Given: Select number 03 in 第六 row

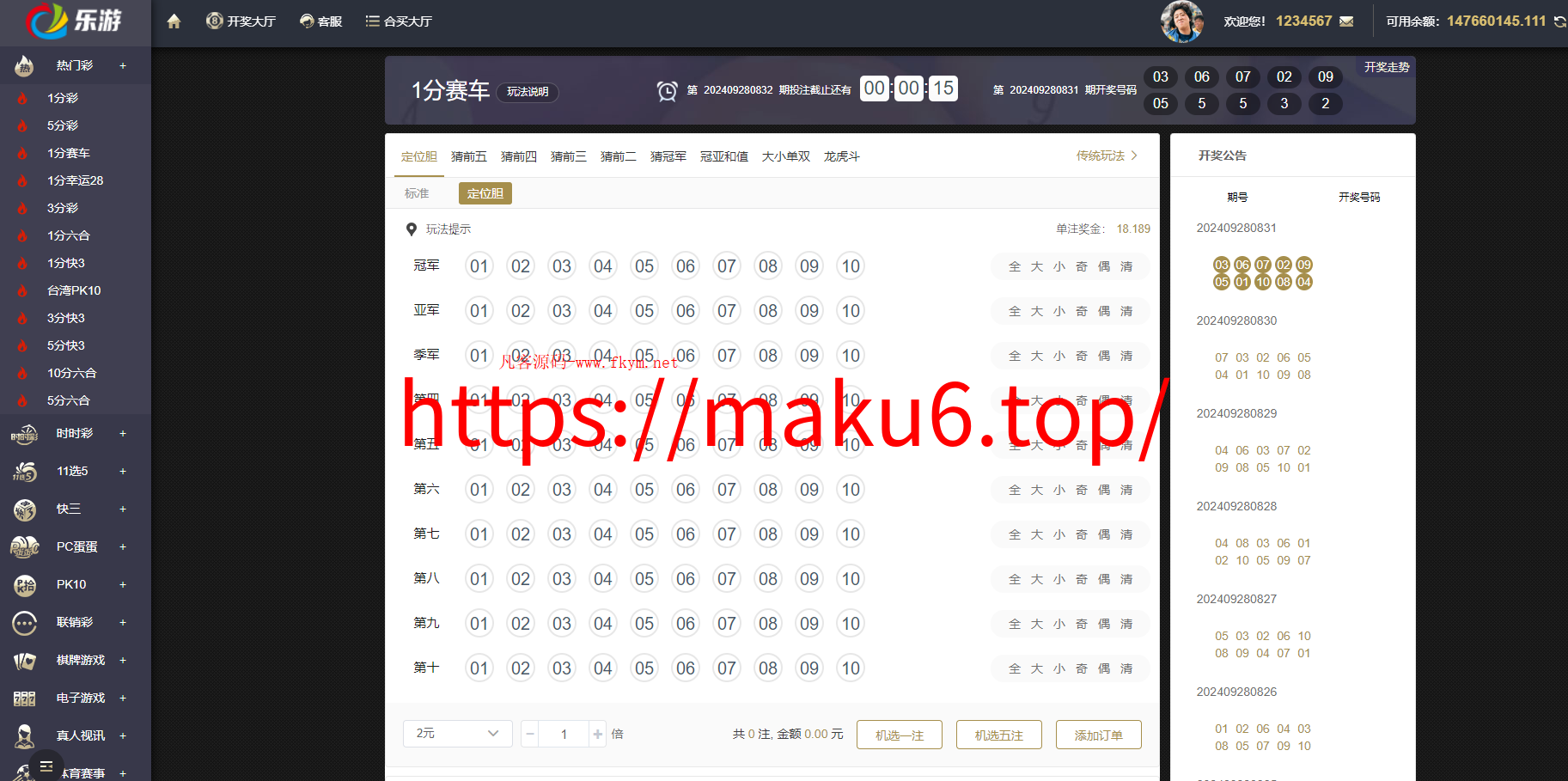Looking at the screenshot, I should [562, 490].
